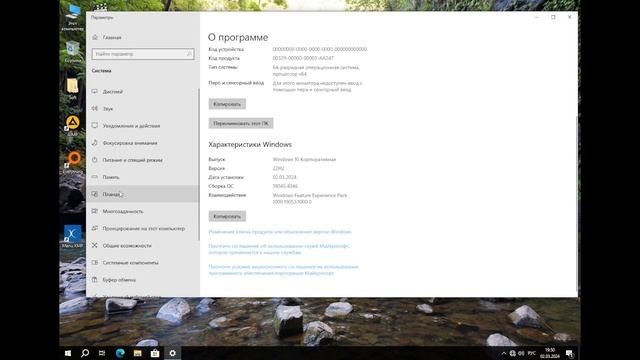
Task: Select the Menu XMP desktop shortcut
Action: (73, 237)
